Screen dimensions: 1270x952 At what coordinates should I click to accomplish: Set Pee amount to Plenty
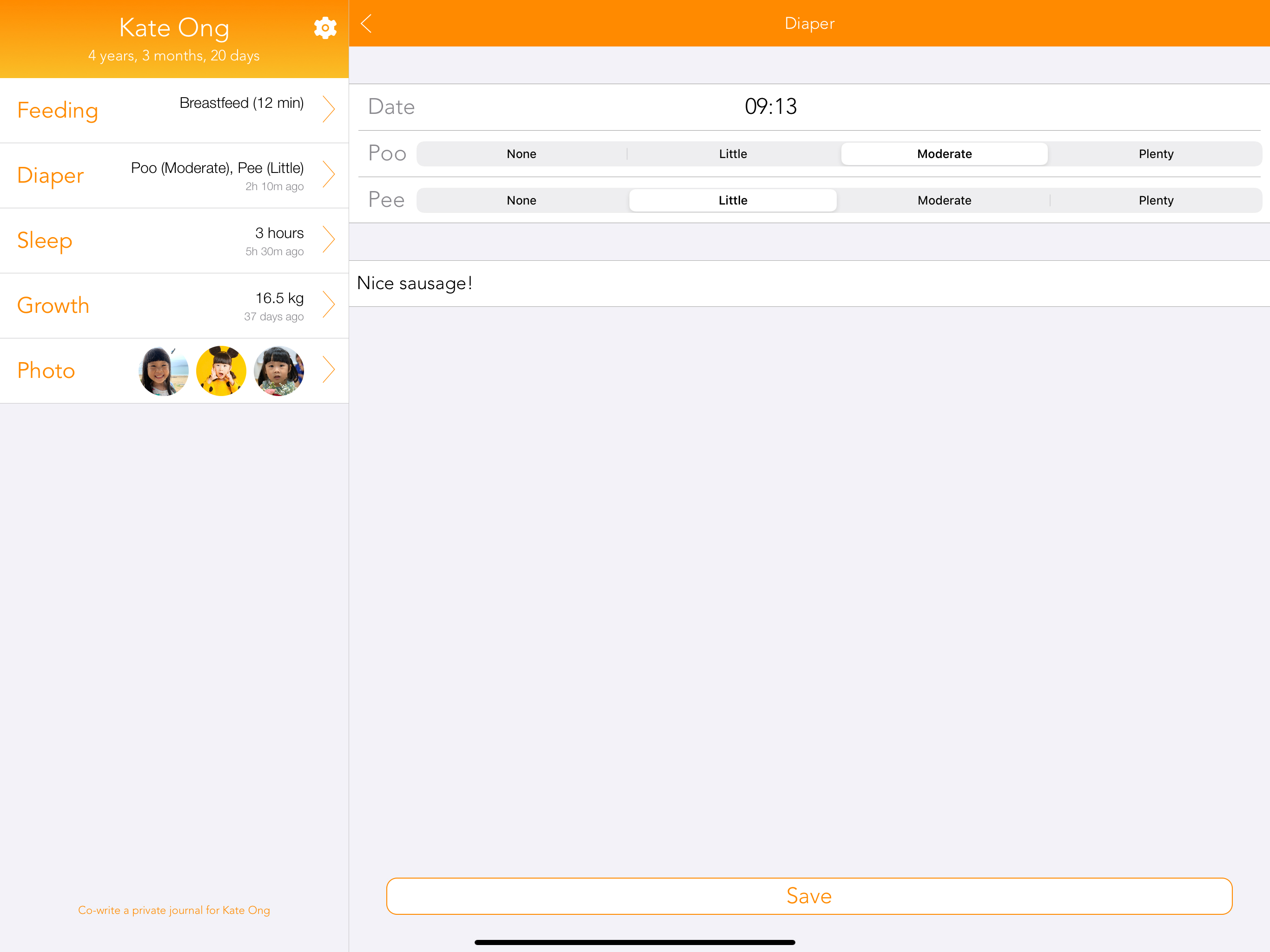[x=1155, y=200]
